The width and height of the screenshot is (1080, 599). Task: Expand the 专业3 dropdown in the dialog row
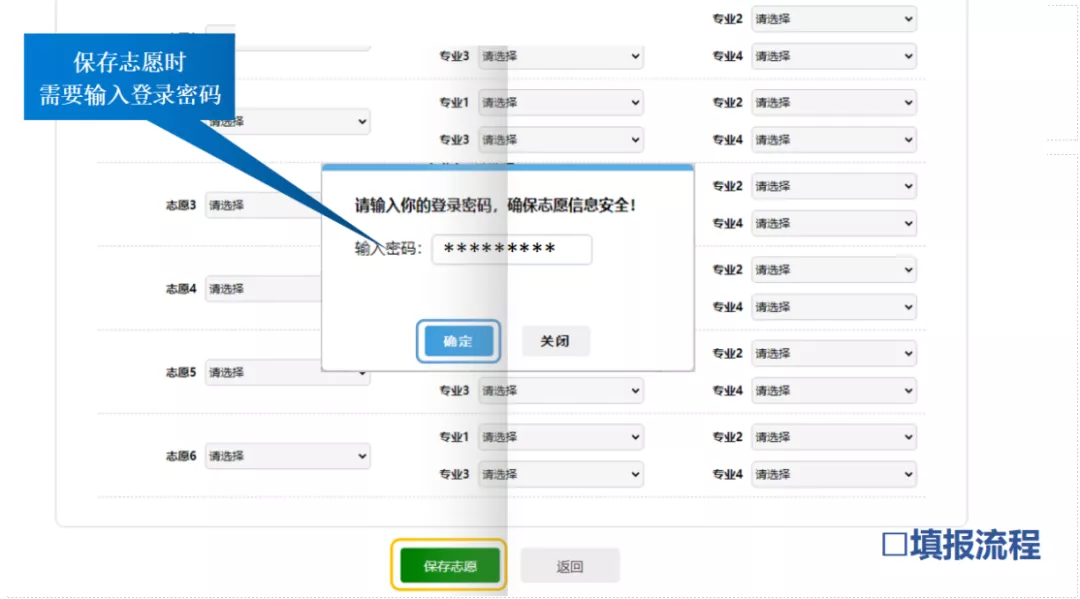tap(560, 139)
